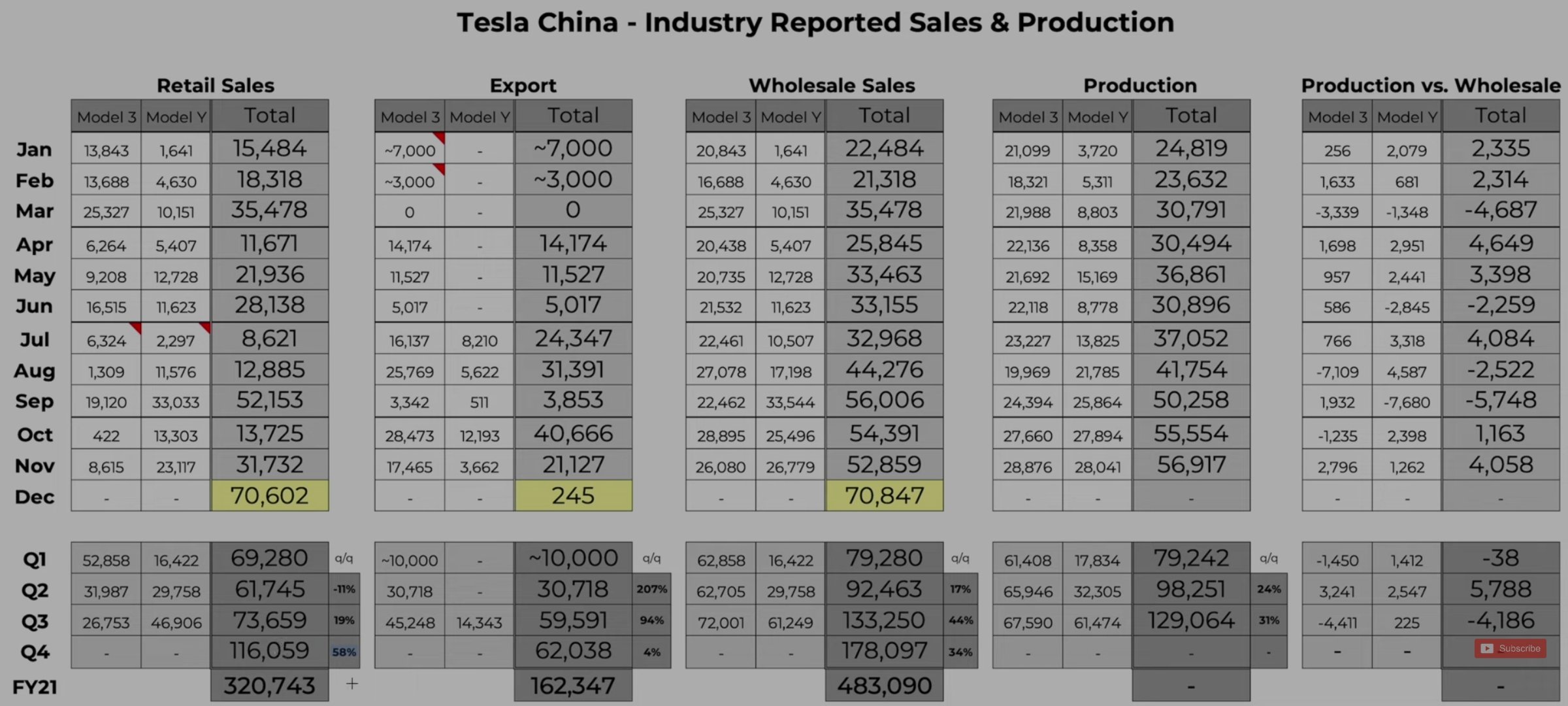
Task: Click the Wholesale FY21 total 483,090
Action: tap(884, 686)
